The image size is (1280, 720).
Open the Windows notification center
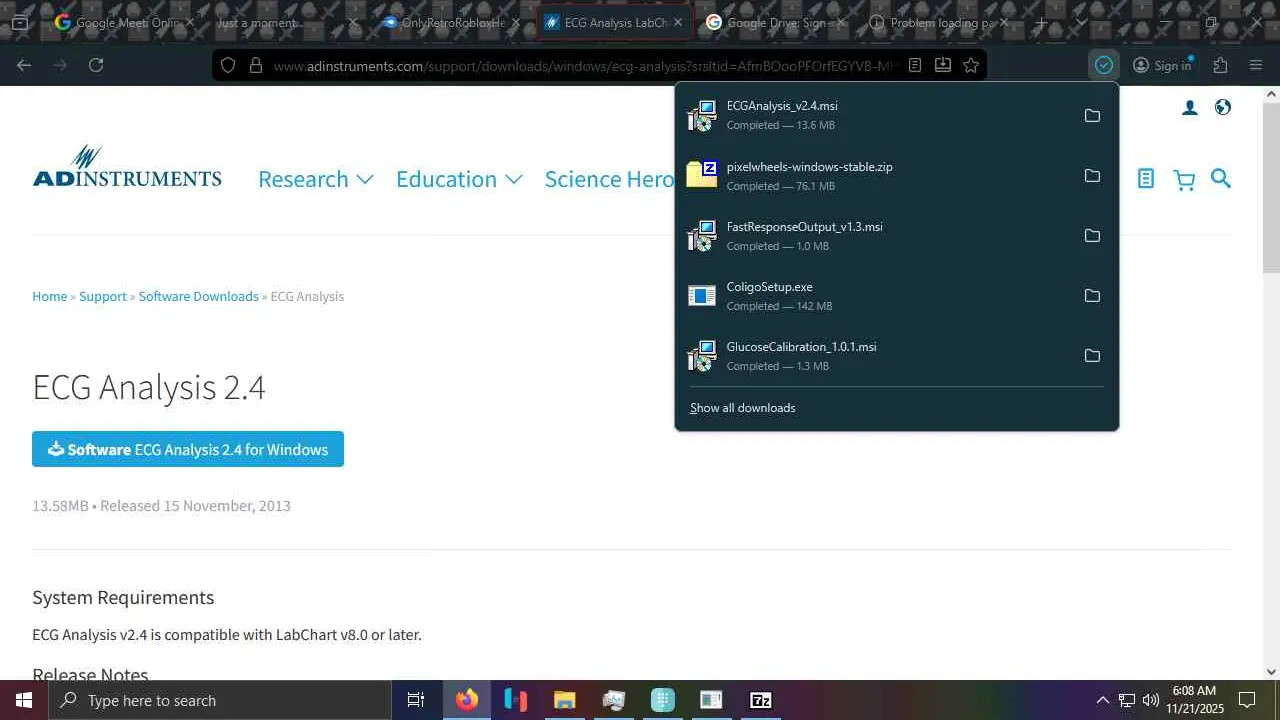1247,700
